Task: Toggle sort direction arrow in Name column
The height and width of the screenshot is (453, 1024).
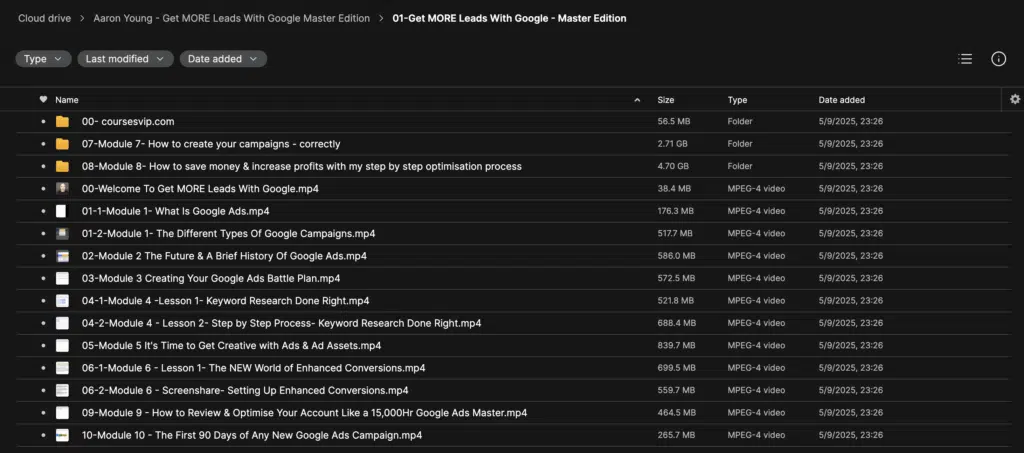Action: point(637,100)
